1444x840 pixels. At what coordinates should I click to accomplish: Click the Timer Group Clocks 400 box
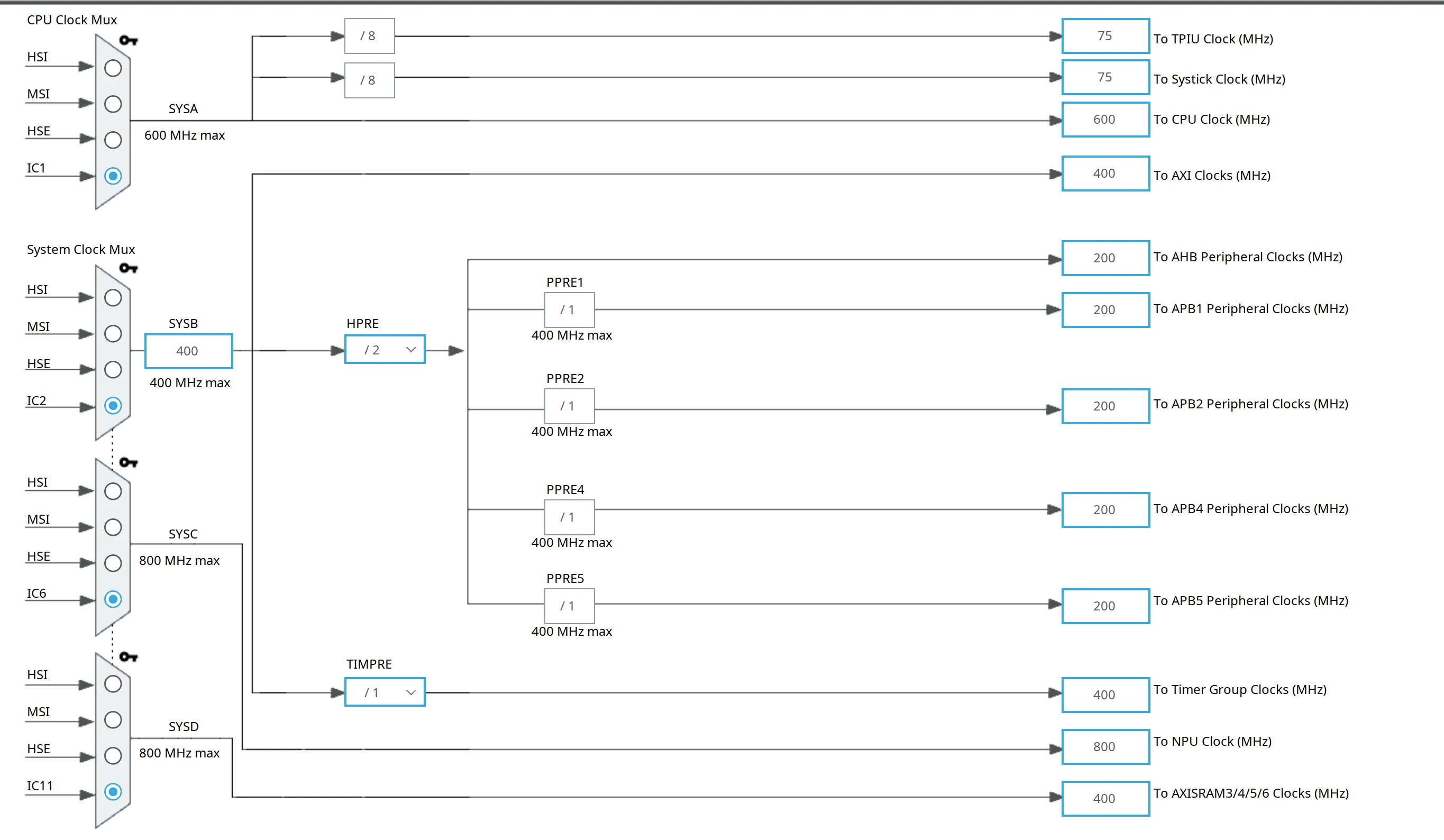1105,695
